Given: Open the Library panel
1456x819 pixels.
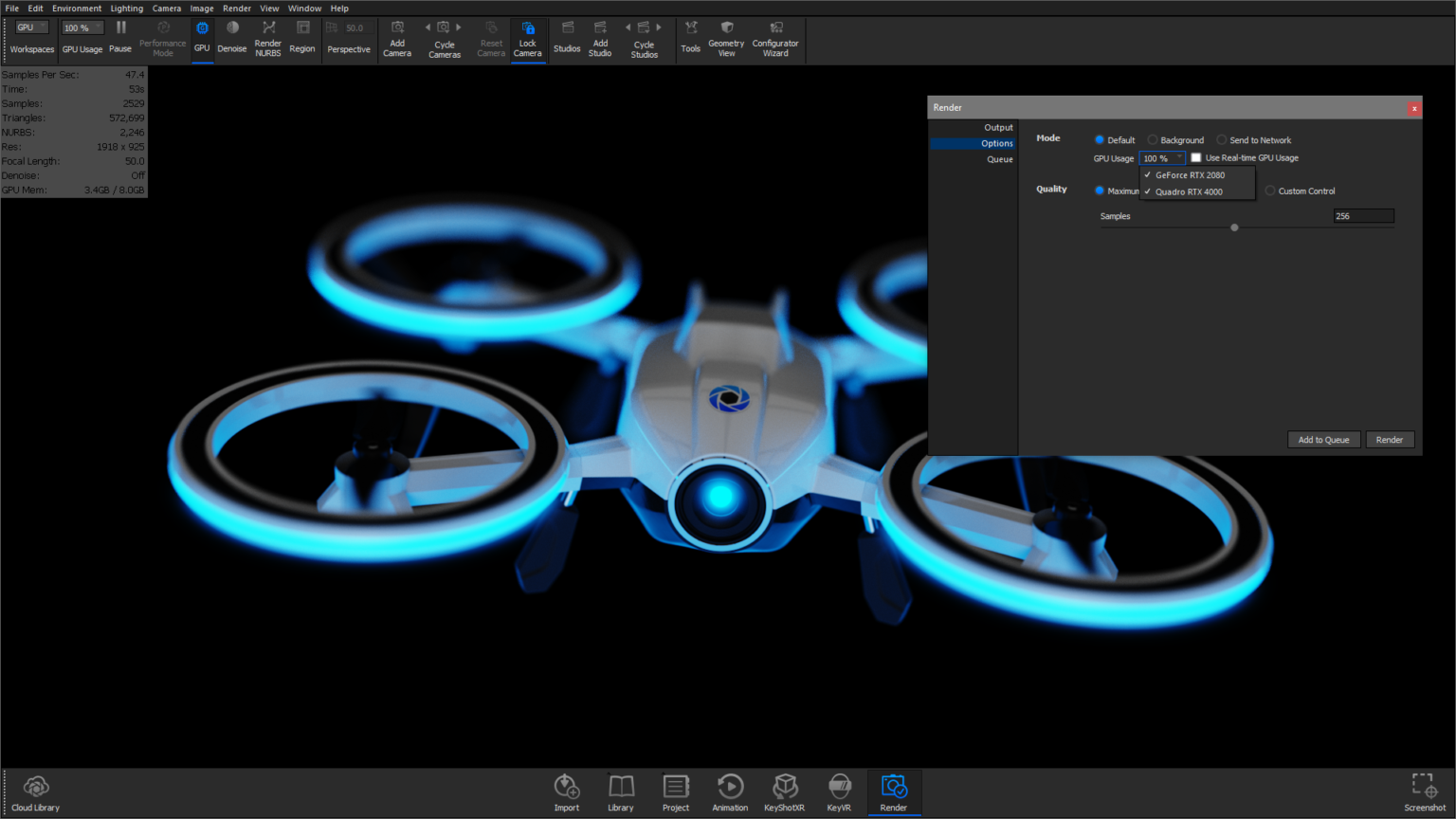Looking at the screenshot, I should tap(621, 792).
